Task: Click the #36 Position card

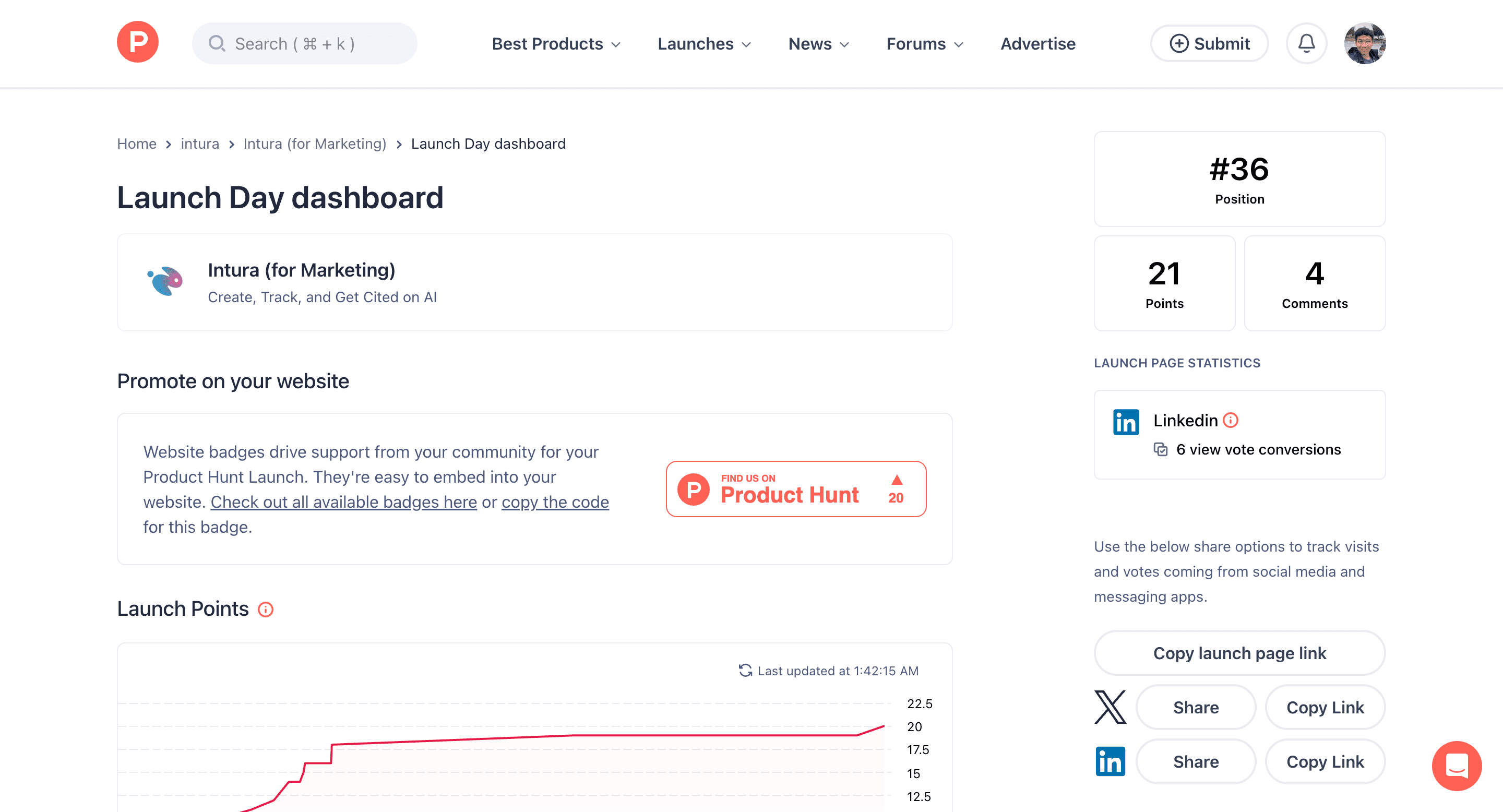Action: [1239, 178]
